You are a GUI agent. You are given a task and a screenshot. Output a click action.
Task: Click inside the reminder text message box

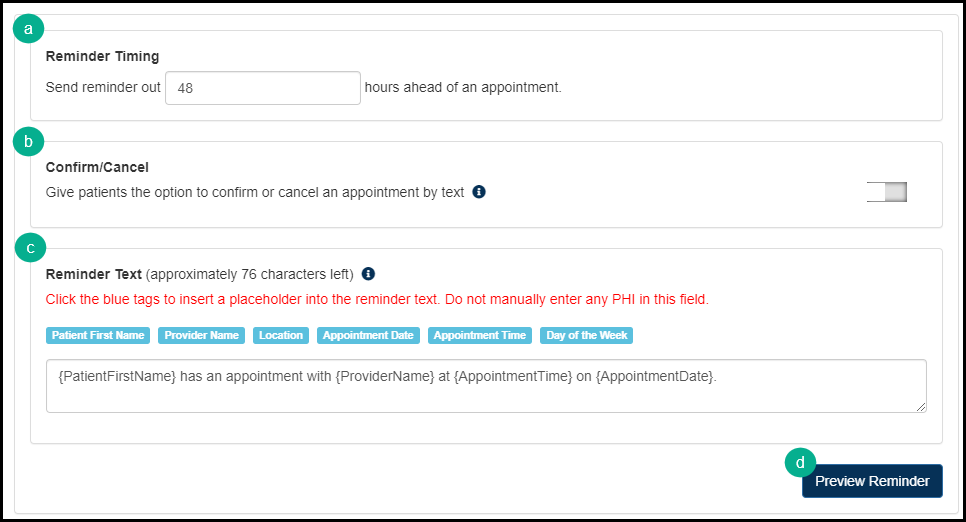[x=486, y=386]
